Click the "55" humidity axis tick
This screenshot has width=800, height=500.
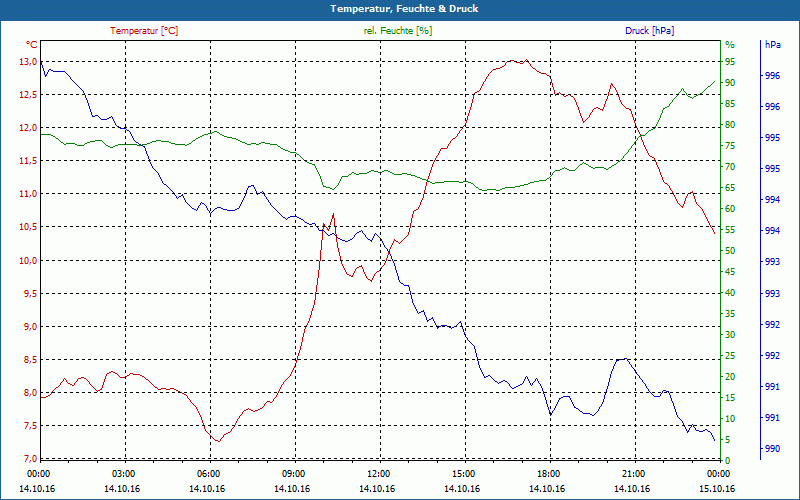[x=730, y=230]
